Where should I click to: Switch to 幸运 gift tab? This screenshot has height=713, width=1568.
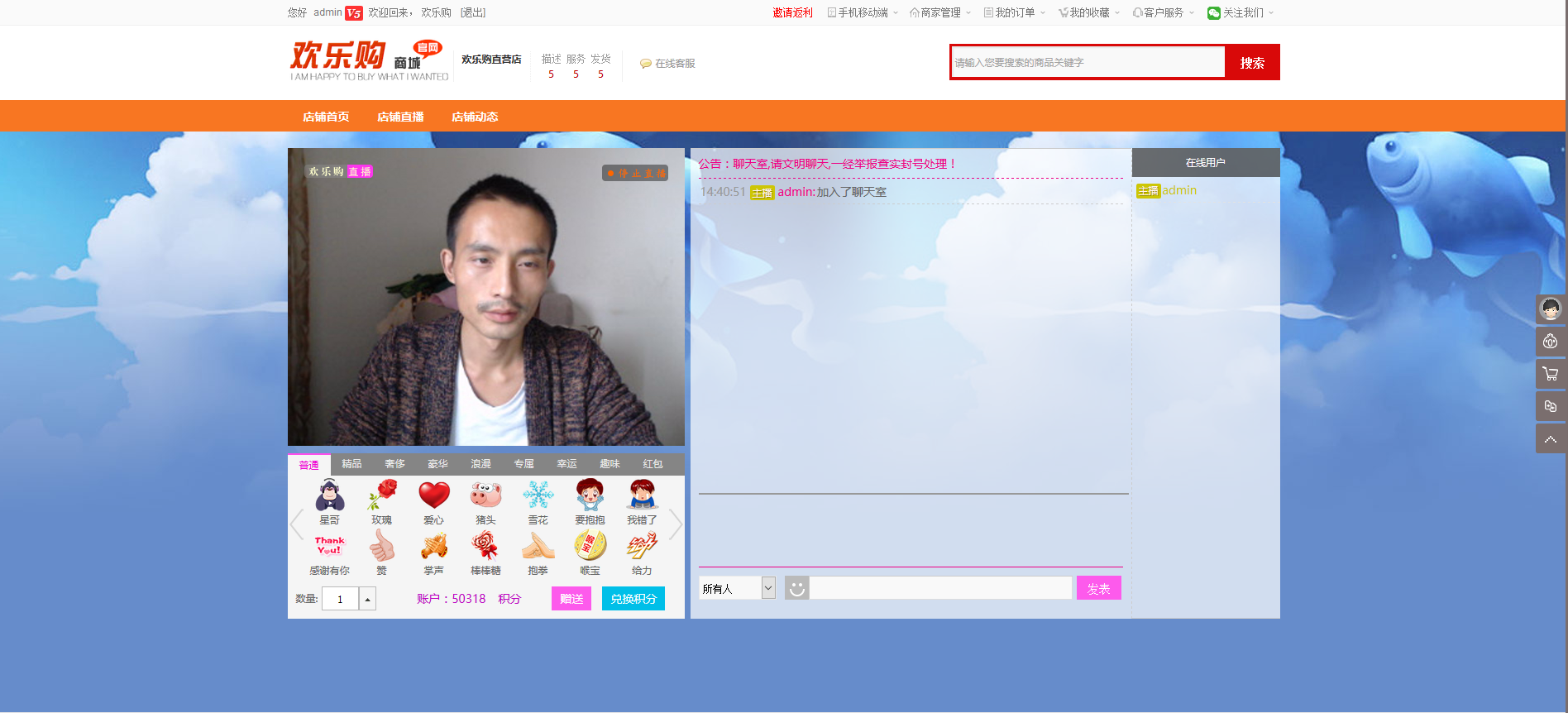click(x=566, y=464)
